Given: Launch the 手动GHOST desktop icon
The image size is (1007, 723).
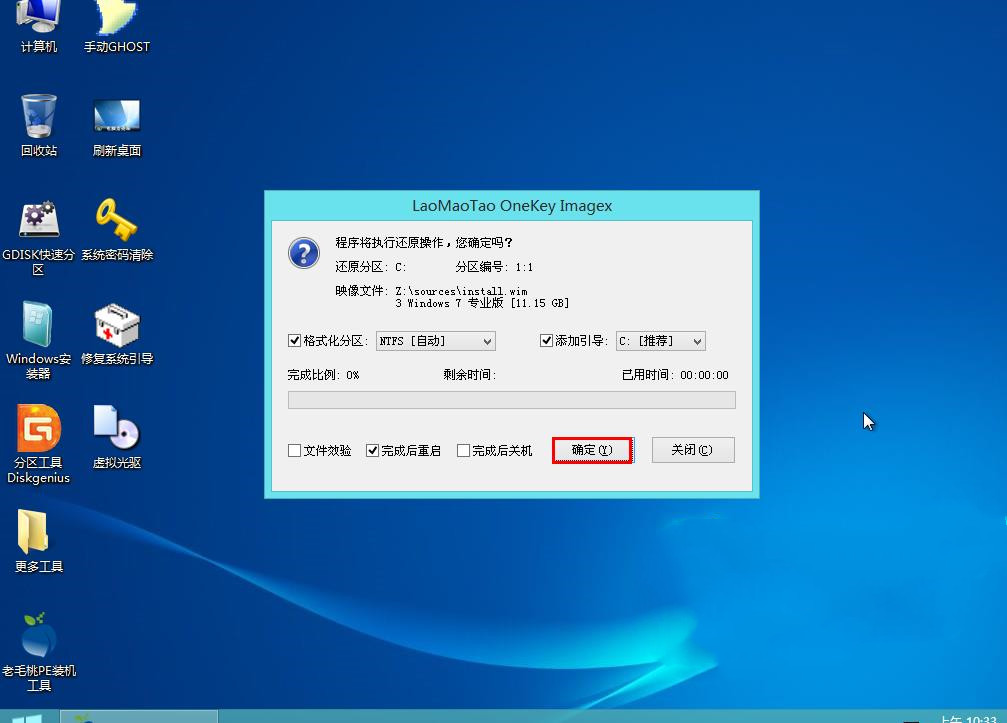Looking at the screenshot, I should [116, 26].
